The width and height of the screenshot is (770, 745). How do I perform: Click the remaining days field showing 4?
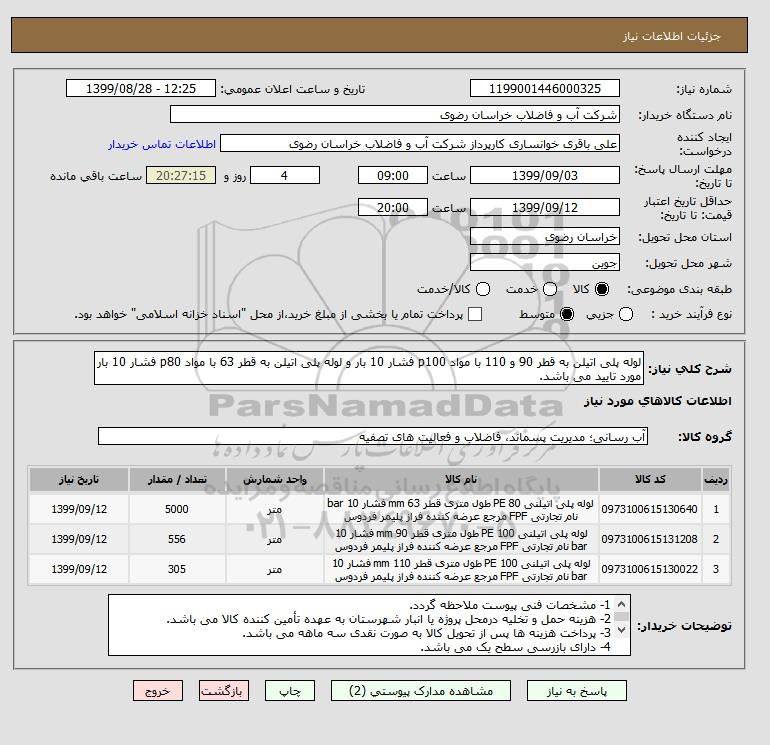285,175
